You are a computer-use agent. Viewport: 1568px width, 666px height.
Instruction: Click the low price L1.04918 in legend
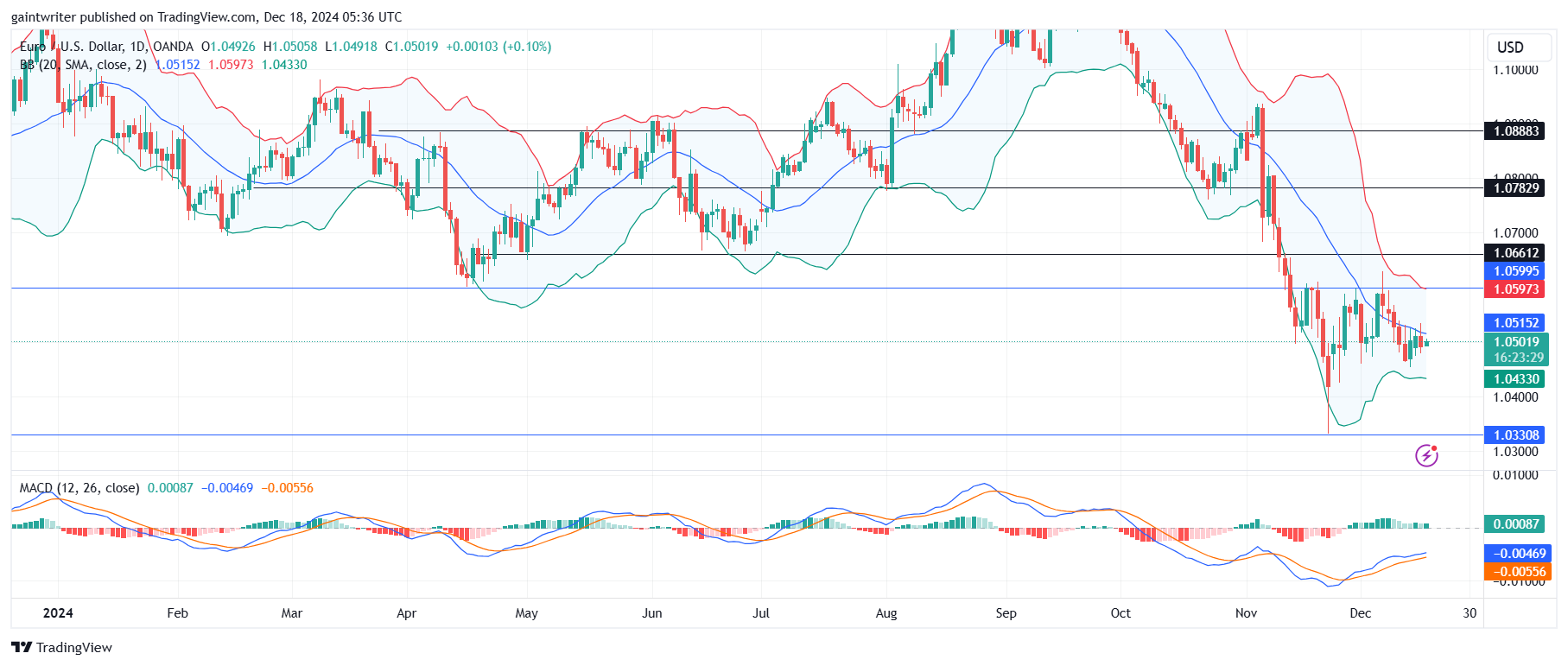(x=351, y=47)
